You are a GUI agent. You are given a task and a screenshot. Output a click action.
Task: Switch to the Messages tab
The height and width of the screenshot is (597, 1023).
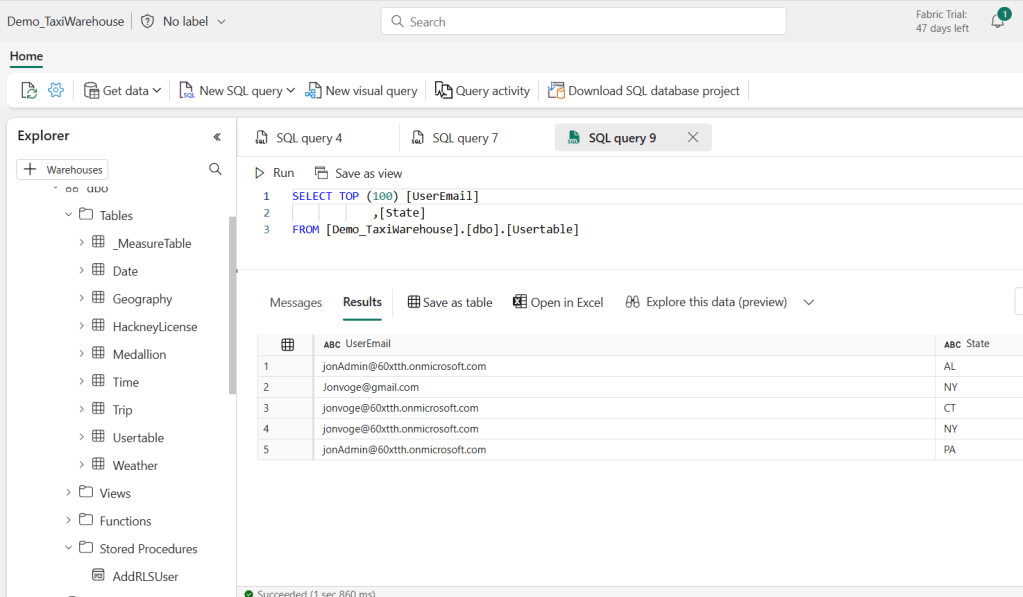coord(295,302)
